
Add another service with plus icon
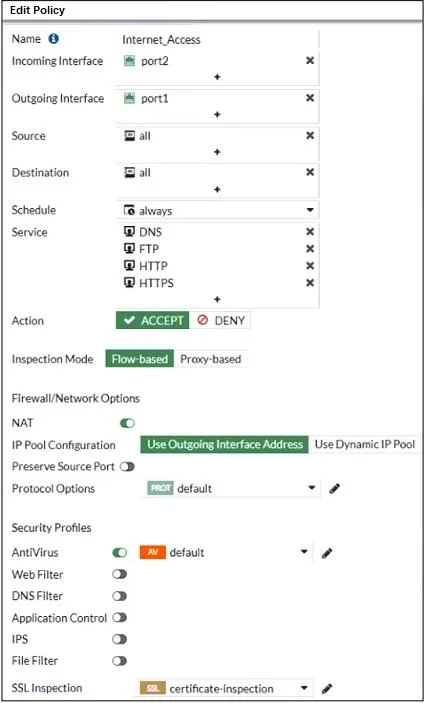tap(217, 299)
